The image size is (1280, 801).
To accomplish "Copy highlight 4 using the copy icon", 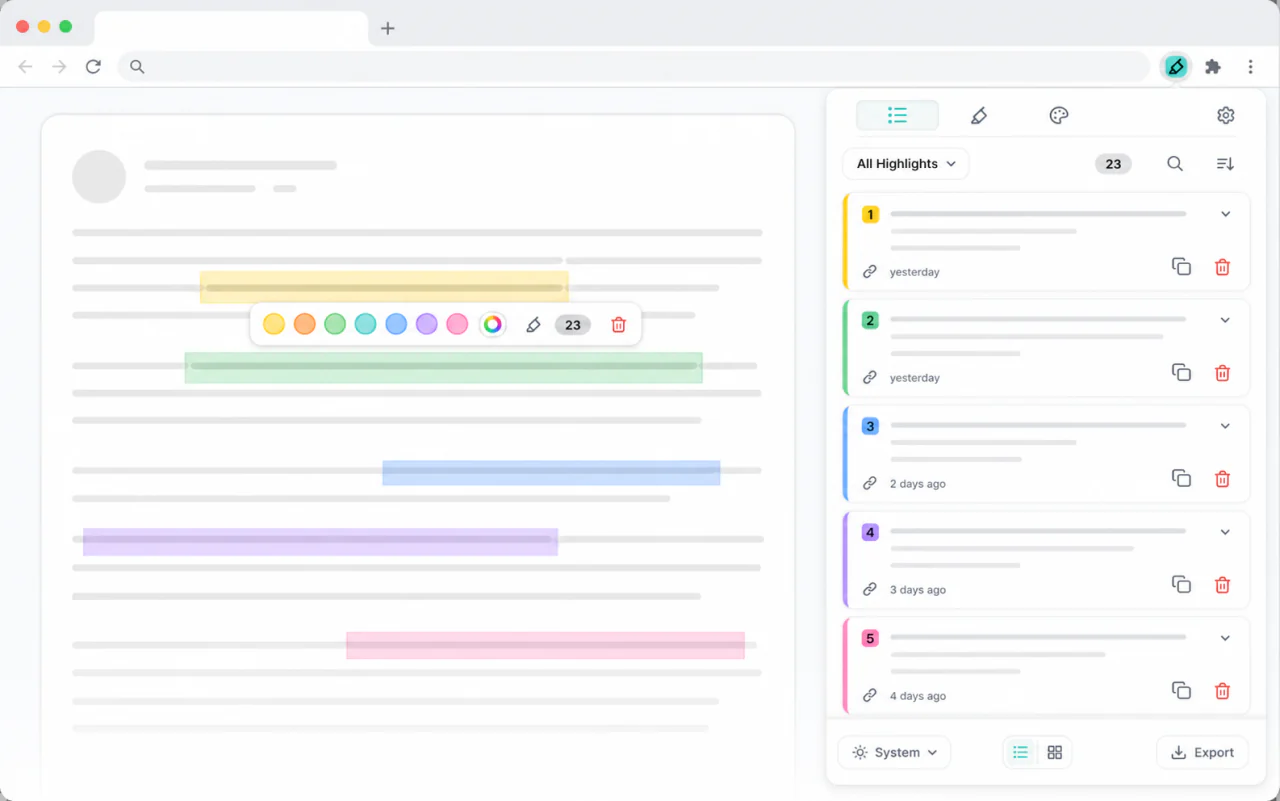I will [1181, 585].
